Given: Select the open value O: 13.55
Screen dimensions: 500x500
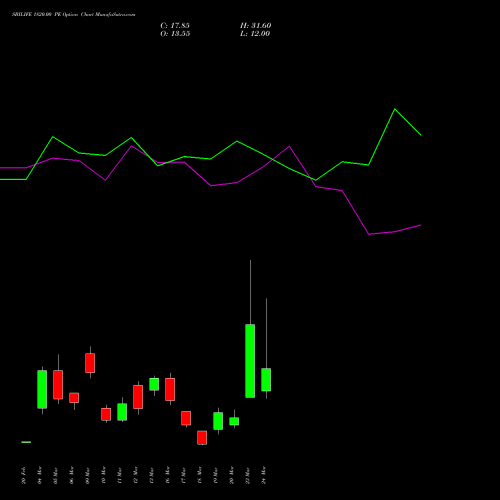Looking at the screenshot, I should coord(175,34).
